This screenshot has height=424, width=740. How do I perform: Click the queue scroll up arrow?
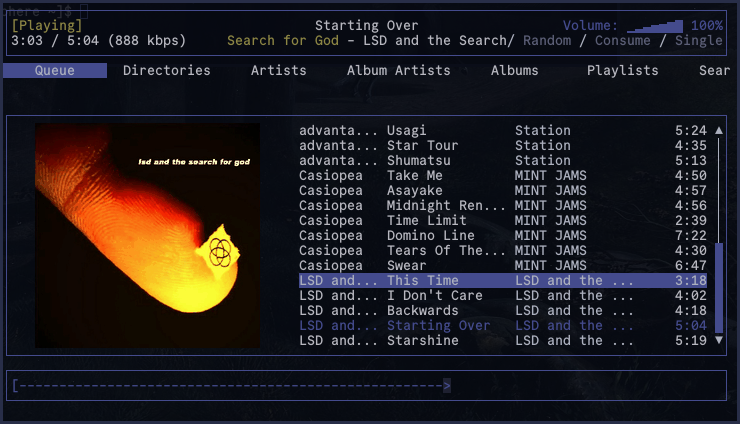pyautogui.click(x=719, y=130)
